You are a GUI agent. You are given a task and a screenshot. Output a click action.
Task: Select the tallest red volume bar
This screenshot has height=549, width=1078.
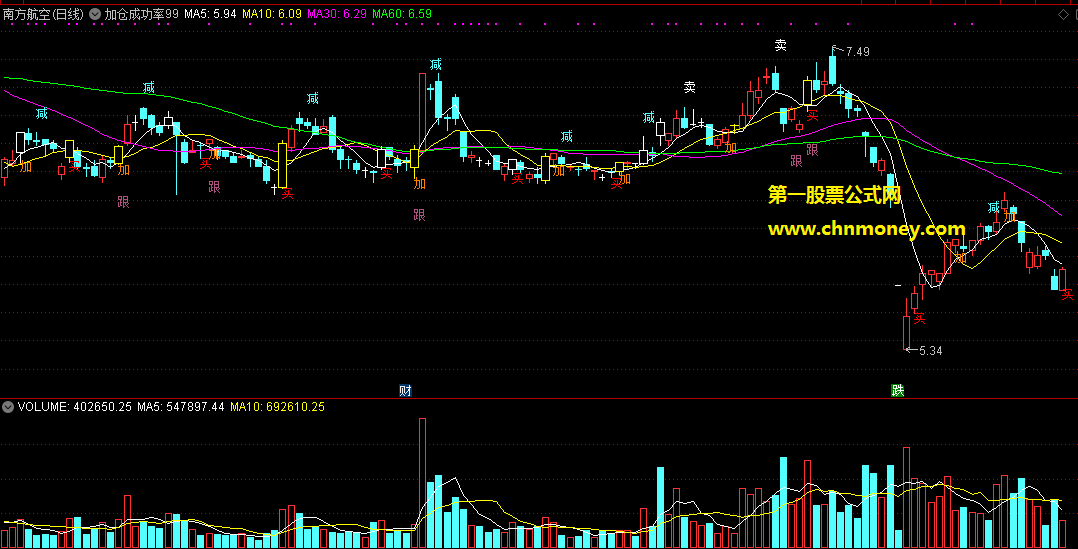pos(422,482)
